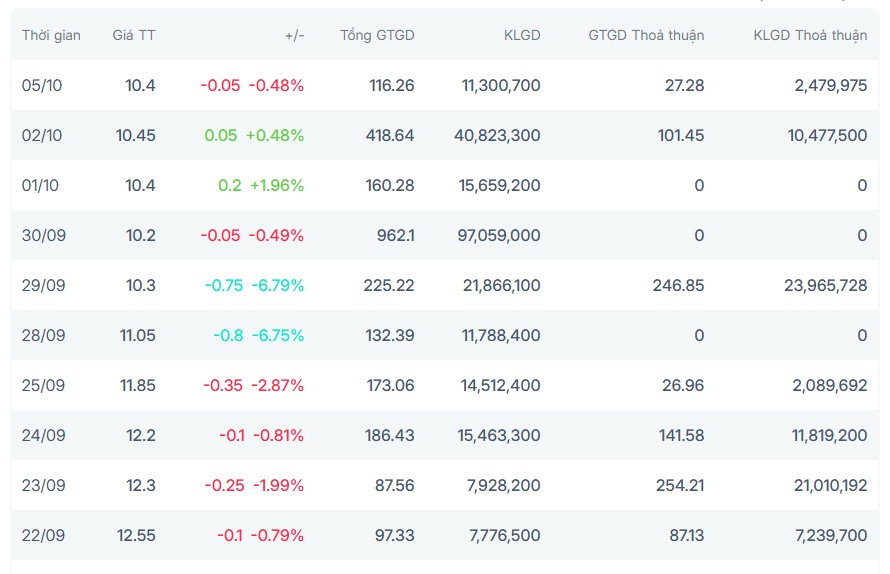890x574 pixels.
Task: Click price 10.3 in 29/09 row
Action: (141, 285)
